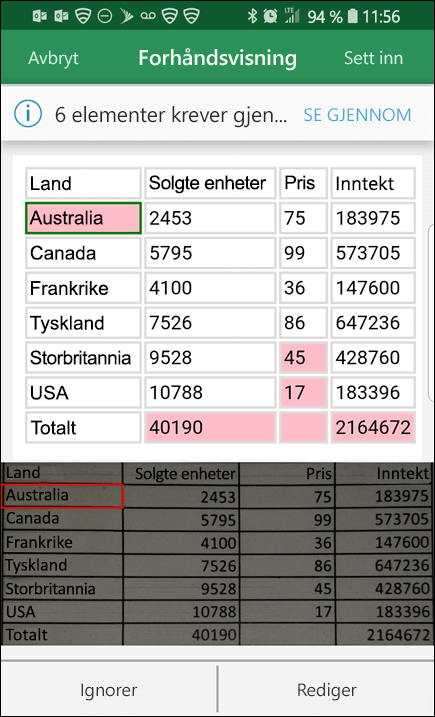The width and height of the screenshot is (435, 717).
Task: Select Pris value 99 in Canada row
Action: pos(304,253)
